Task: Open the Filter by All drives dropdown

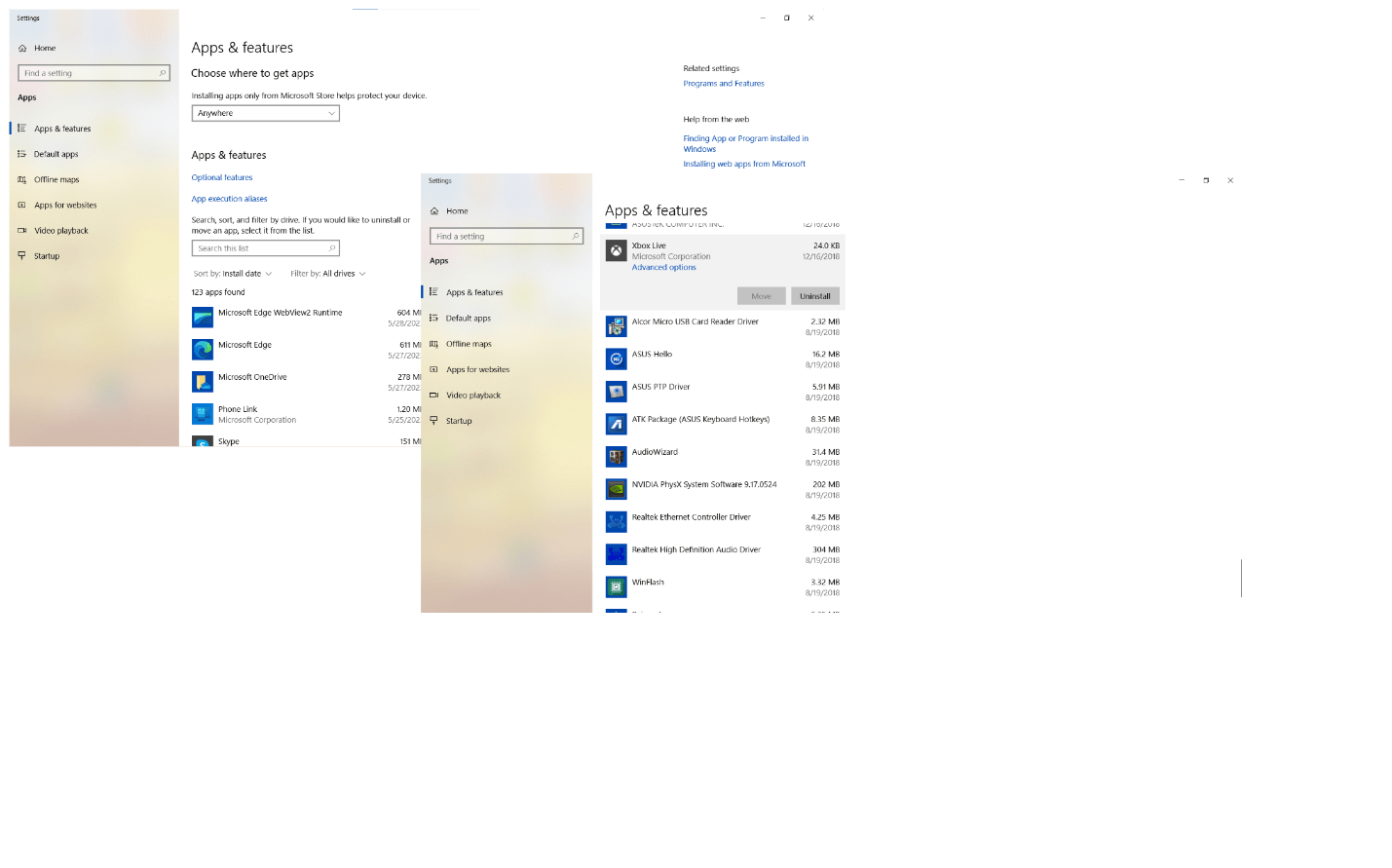Action: point(327,274)
